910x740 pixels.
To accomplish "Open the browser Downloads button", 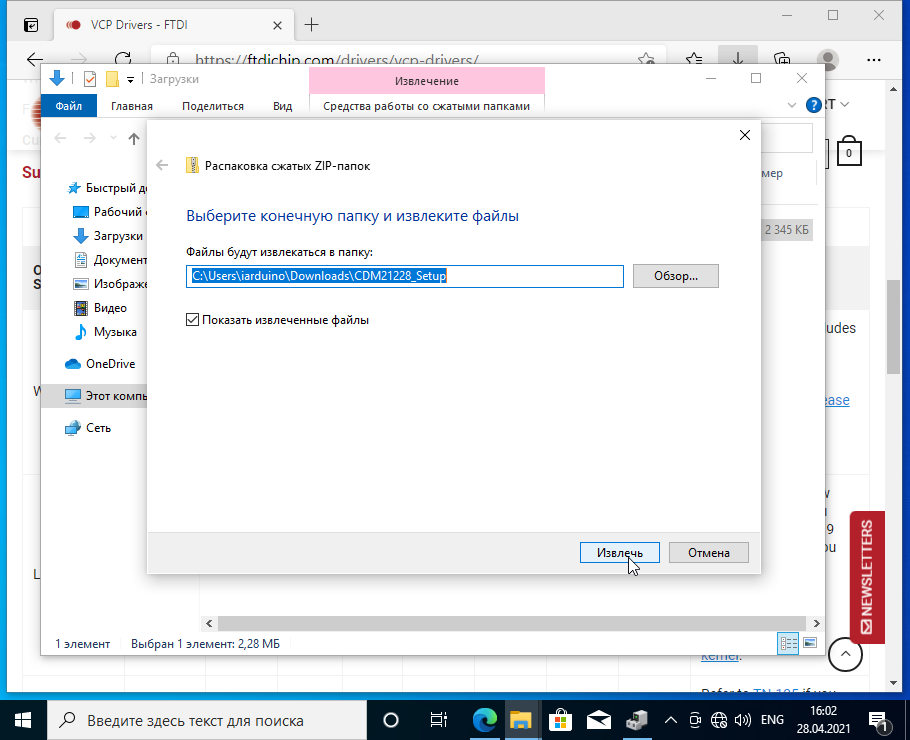I will tap(738, 57).
